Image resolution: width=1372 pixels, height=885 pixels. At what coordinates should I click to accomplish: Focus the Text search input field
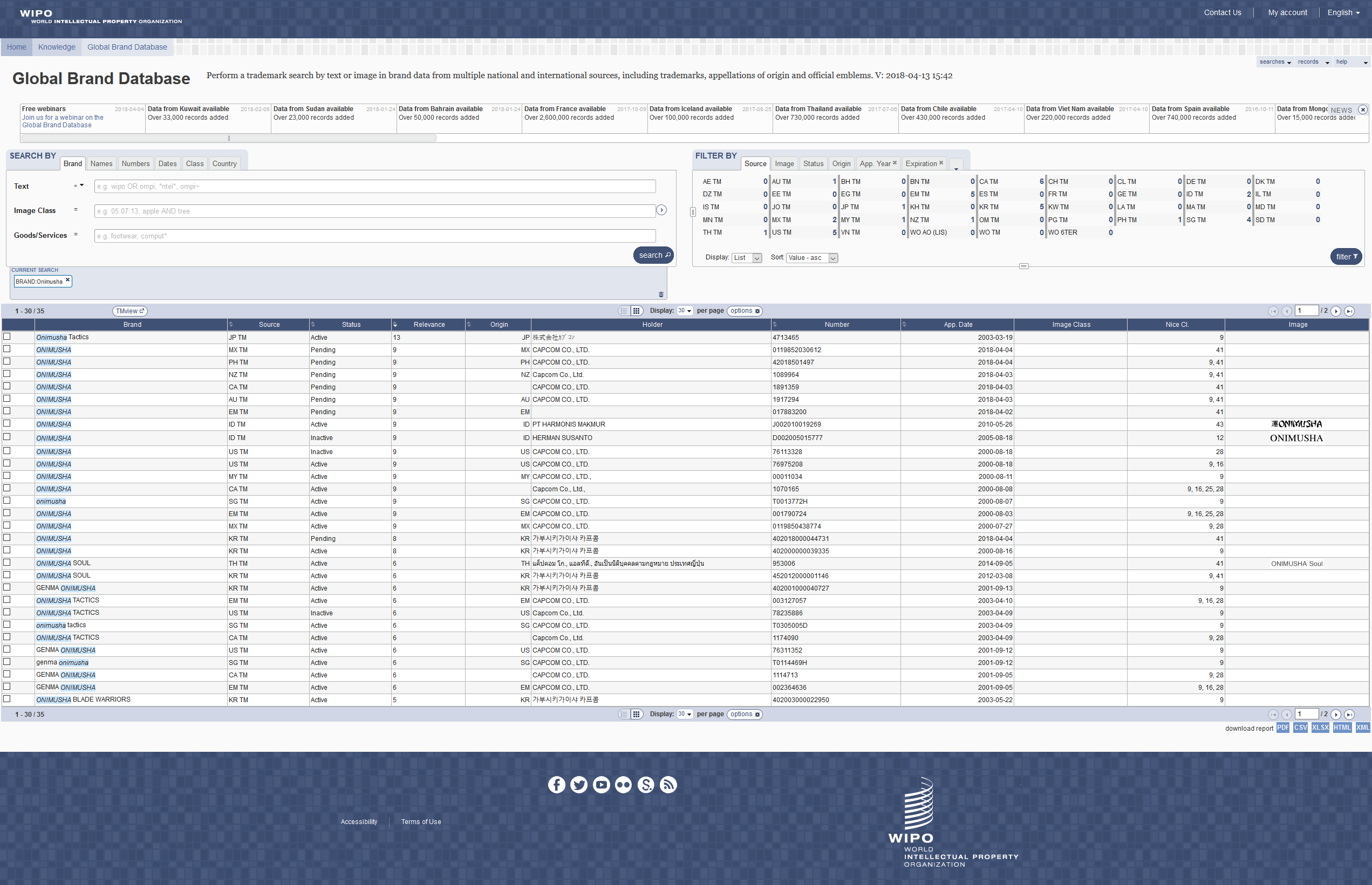point(375,186)
